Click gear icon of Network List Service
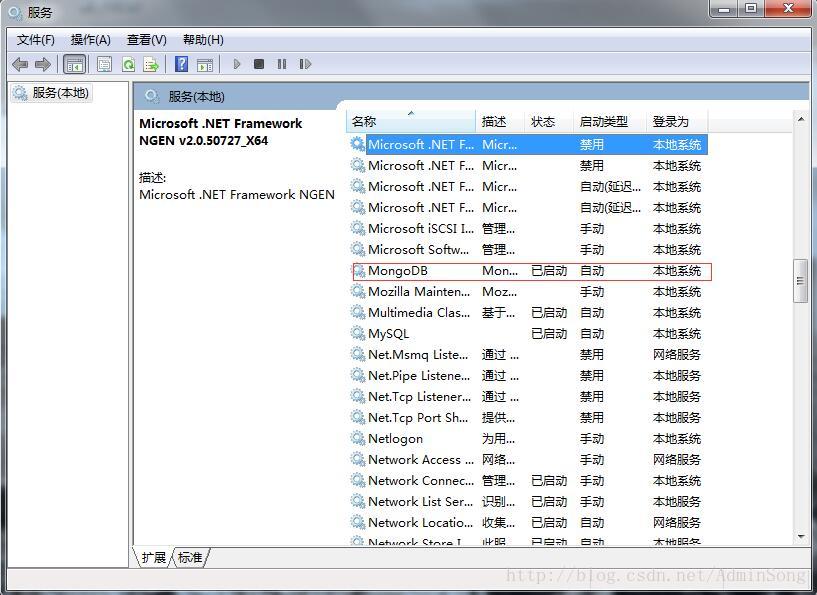Viewport: 817px width, 595px height. pos(358,501)
